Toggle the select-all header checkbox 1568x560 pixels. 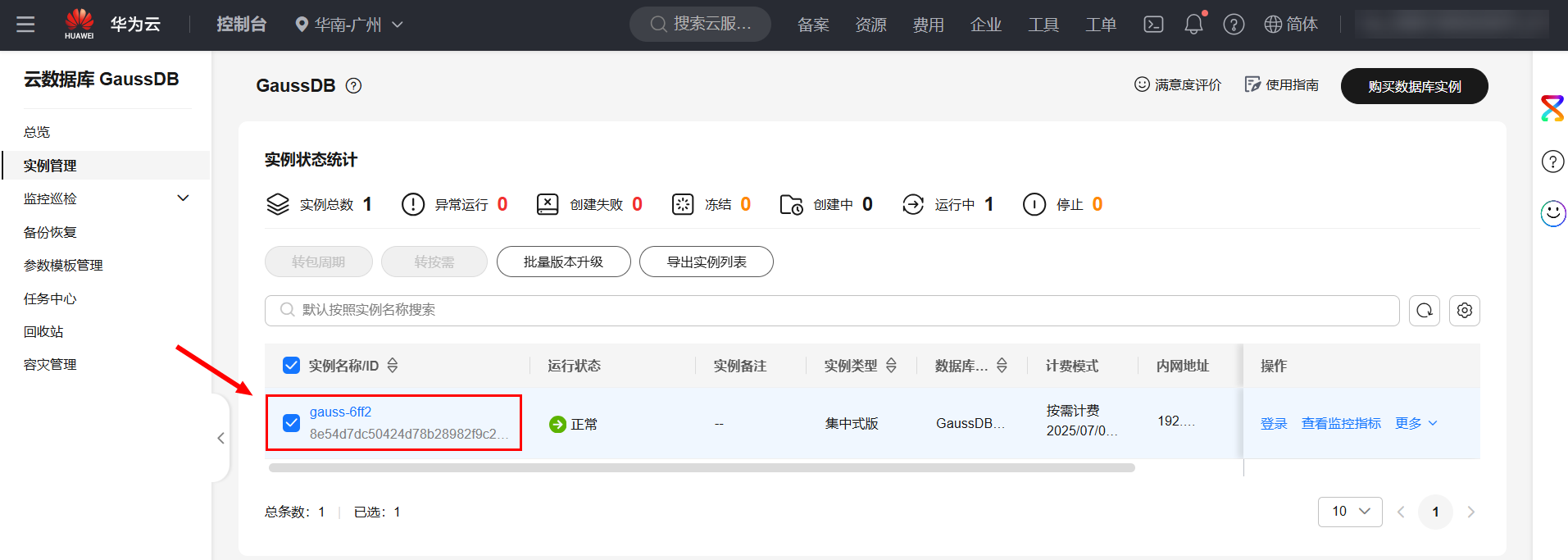point(291,366)
